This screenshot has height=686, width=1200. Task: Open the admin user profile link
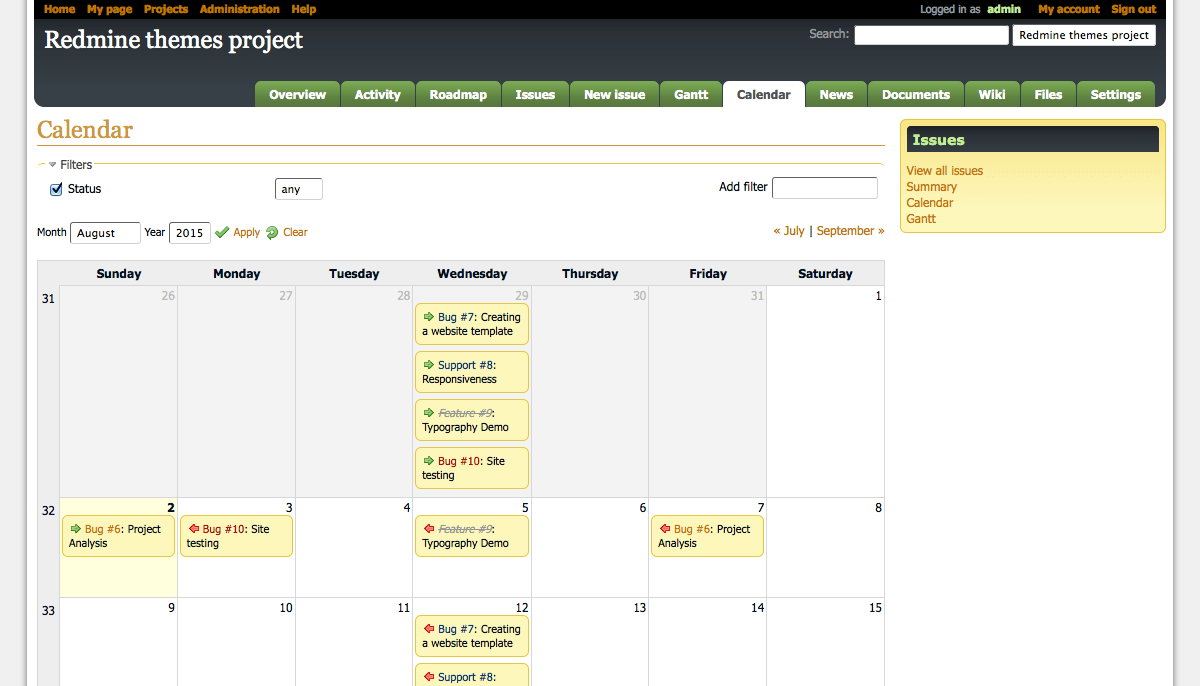[1004, 9]
